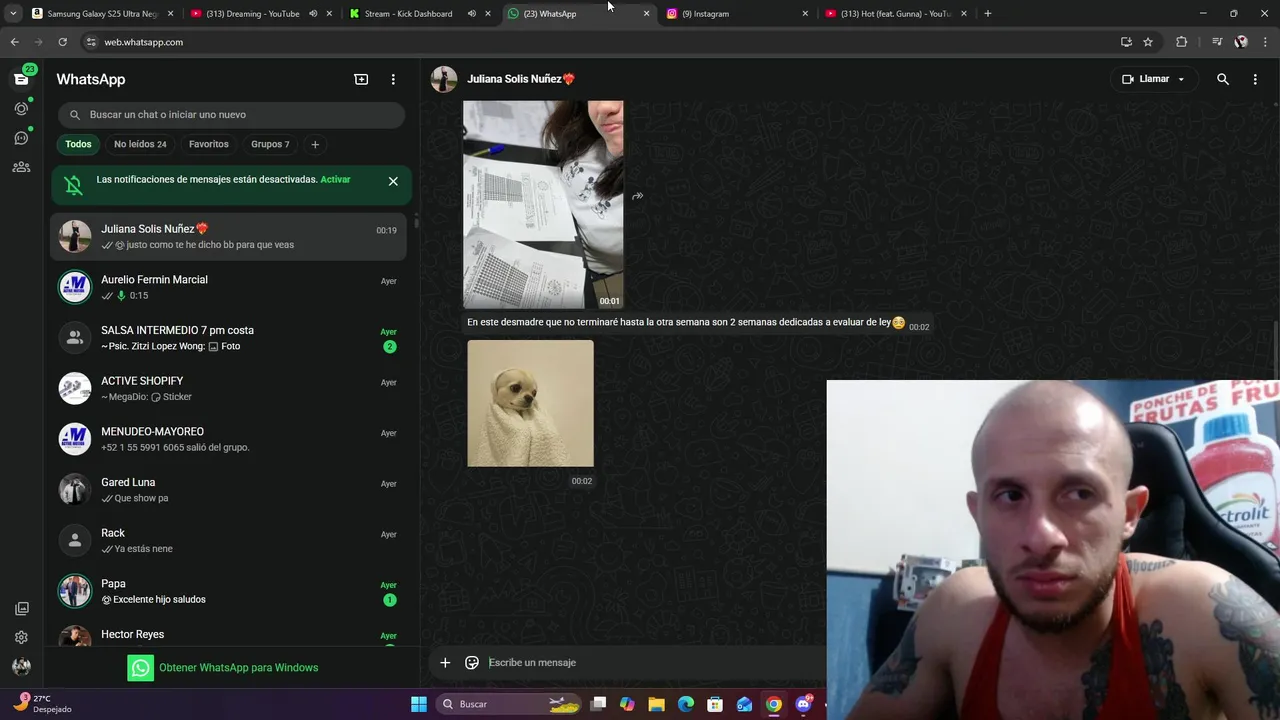Screen dimensions: 1280x720
Task: Select the Grupos 7 filter
Action: tap(270, 144)
